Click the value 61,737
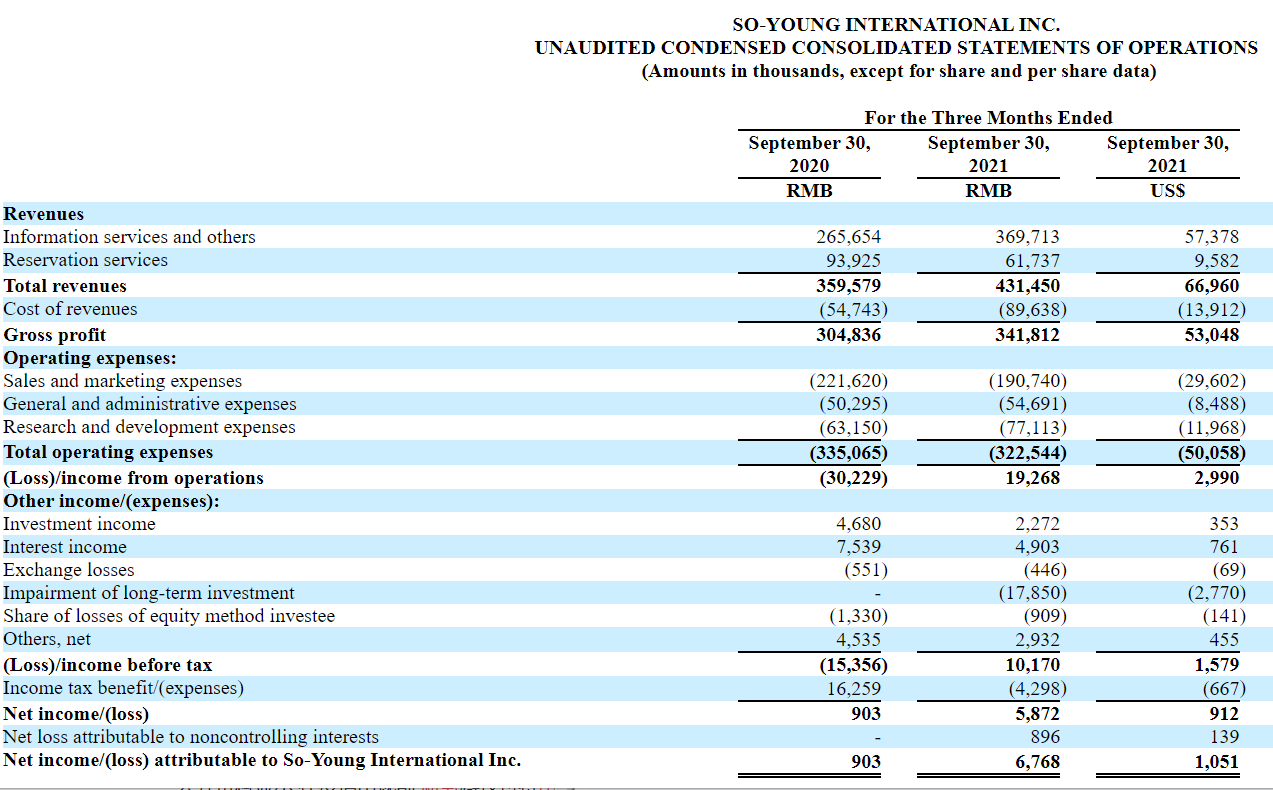The image size is (1273, 790). pos(1032,260)
